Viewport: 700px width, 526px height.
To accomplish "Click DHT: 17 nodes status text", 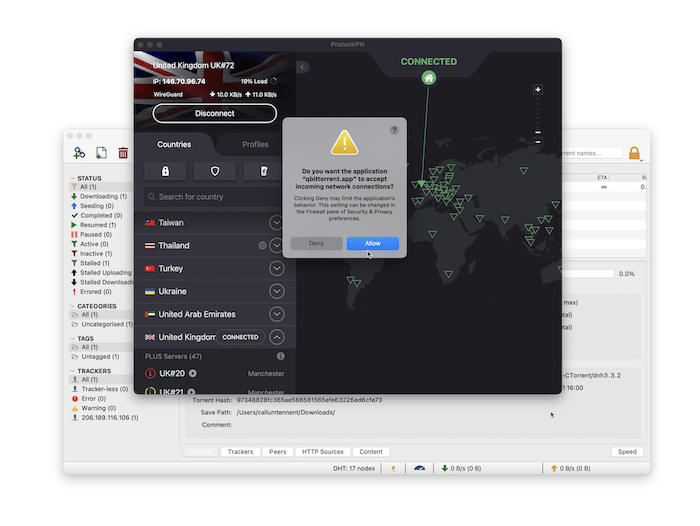I will click(354, 468).
